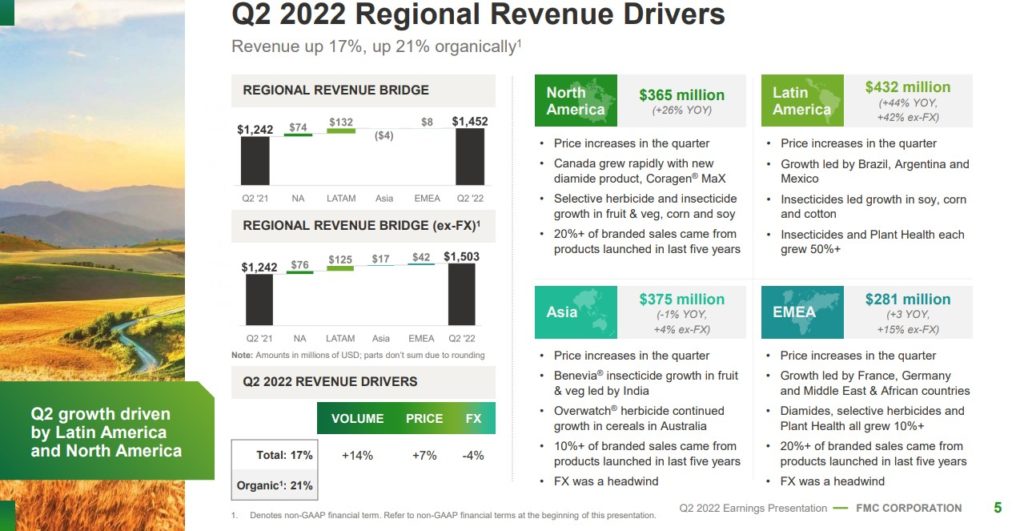Click the Asia region map graphic
The width and height of the screenshot is (1024, 531).
tap(577, 312)
